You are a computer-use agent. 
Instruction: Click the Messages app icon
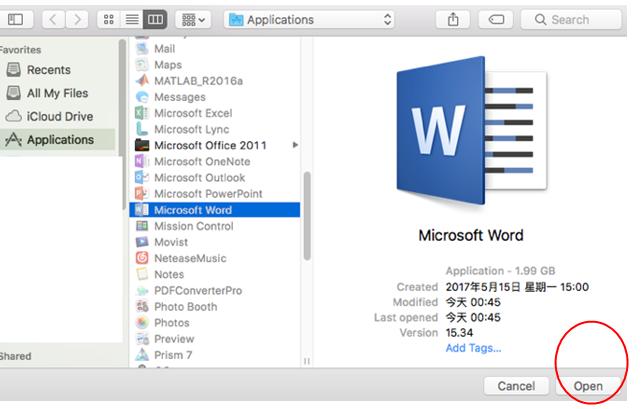[142, 97]
